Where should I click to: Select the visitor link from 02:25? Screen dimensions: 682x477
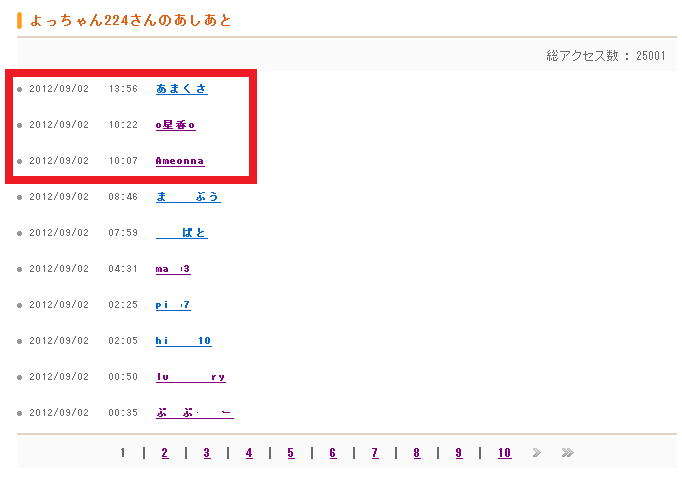tap(173, 305)
